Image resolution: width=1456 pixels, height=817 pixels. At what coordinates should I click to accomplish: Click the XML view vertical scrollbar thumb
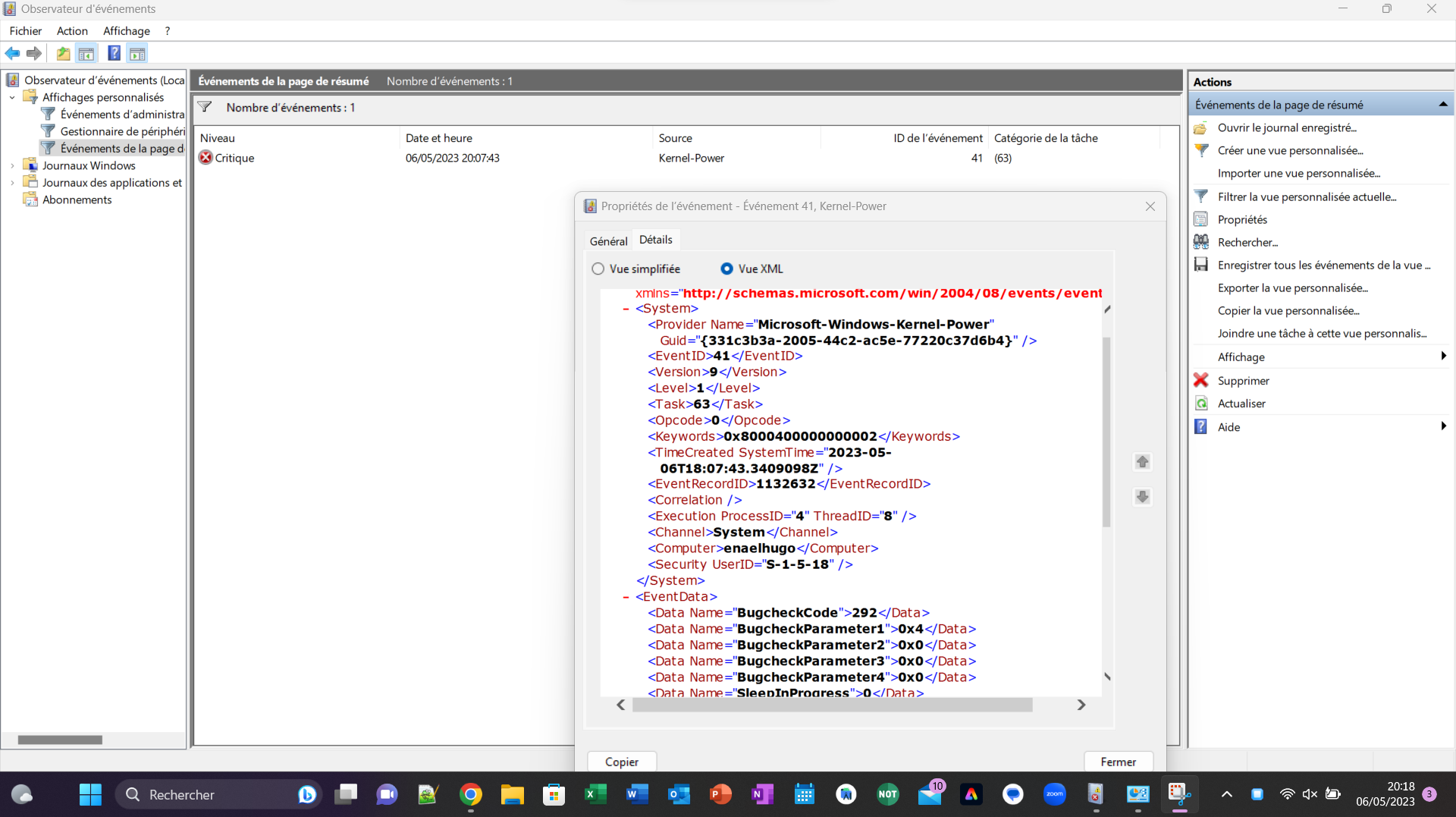1106,432
